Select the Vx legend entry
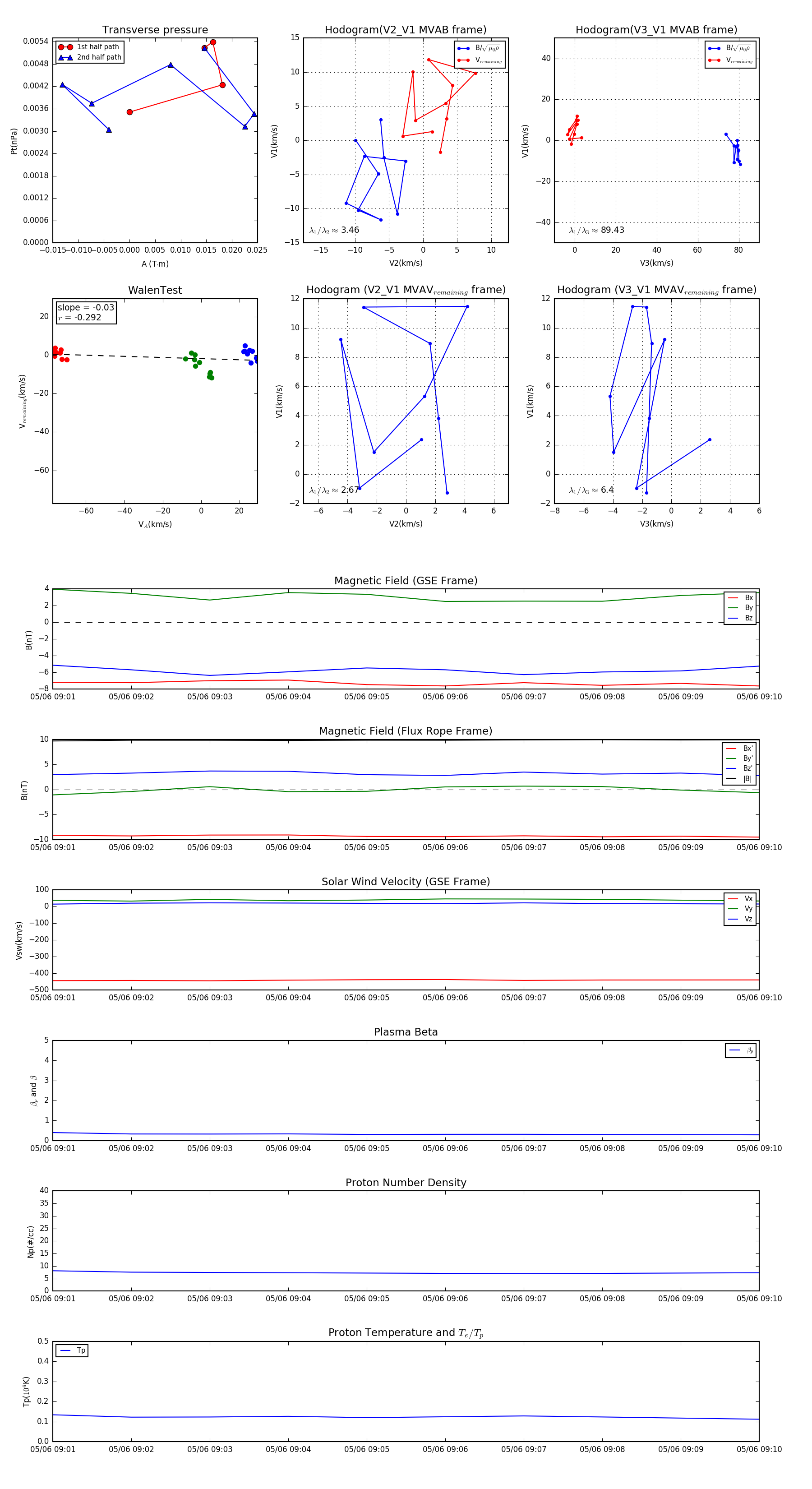Screen dimensions: 812x1489 740,898
